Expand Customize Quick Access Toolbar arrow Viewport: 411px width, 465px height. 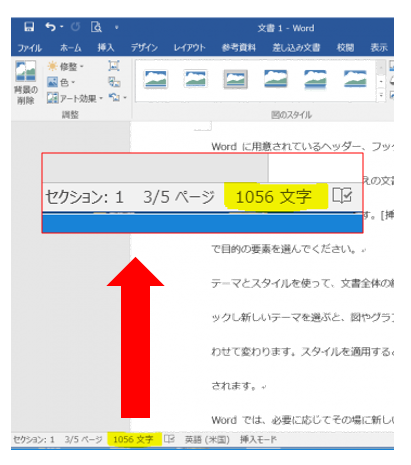(x=117, y=27)
